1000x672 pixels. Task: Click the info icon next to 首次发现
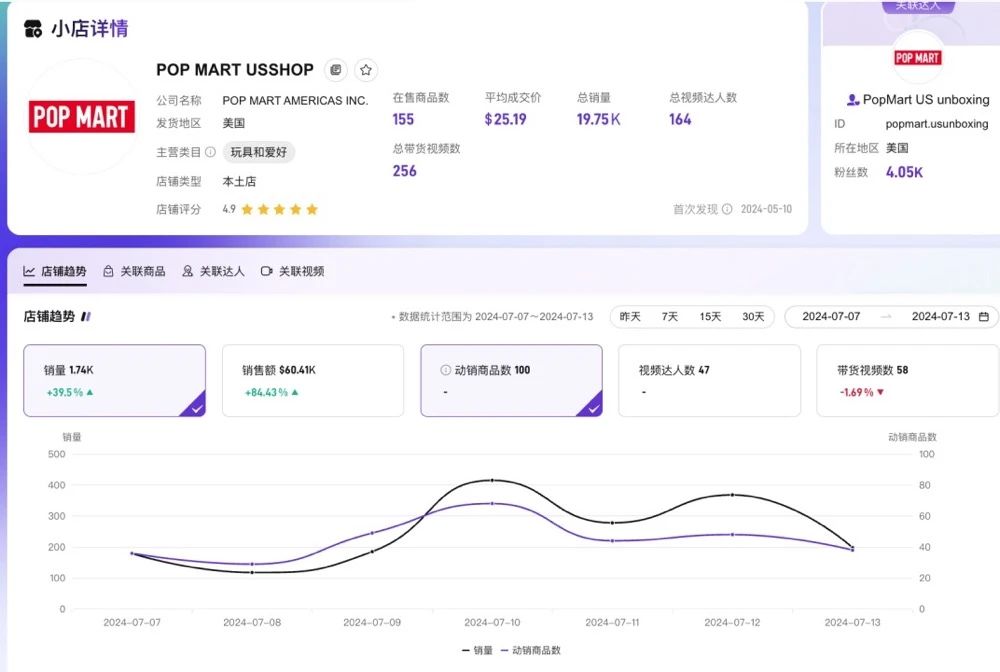[727, 210]
